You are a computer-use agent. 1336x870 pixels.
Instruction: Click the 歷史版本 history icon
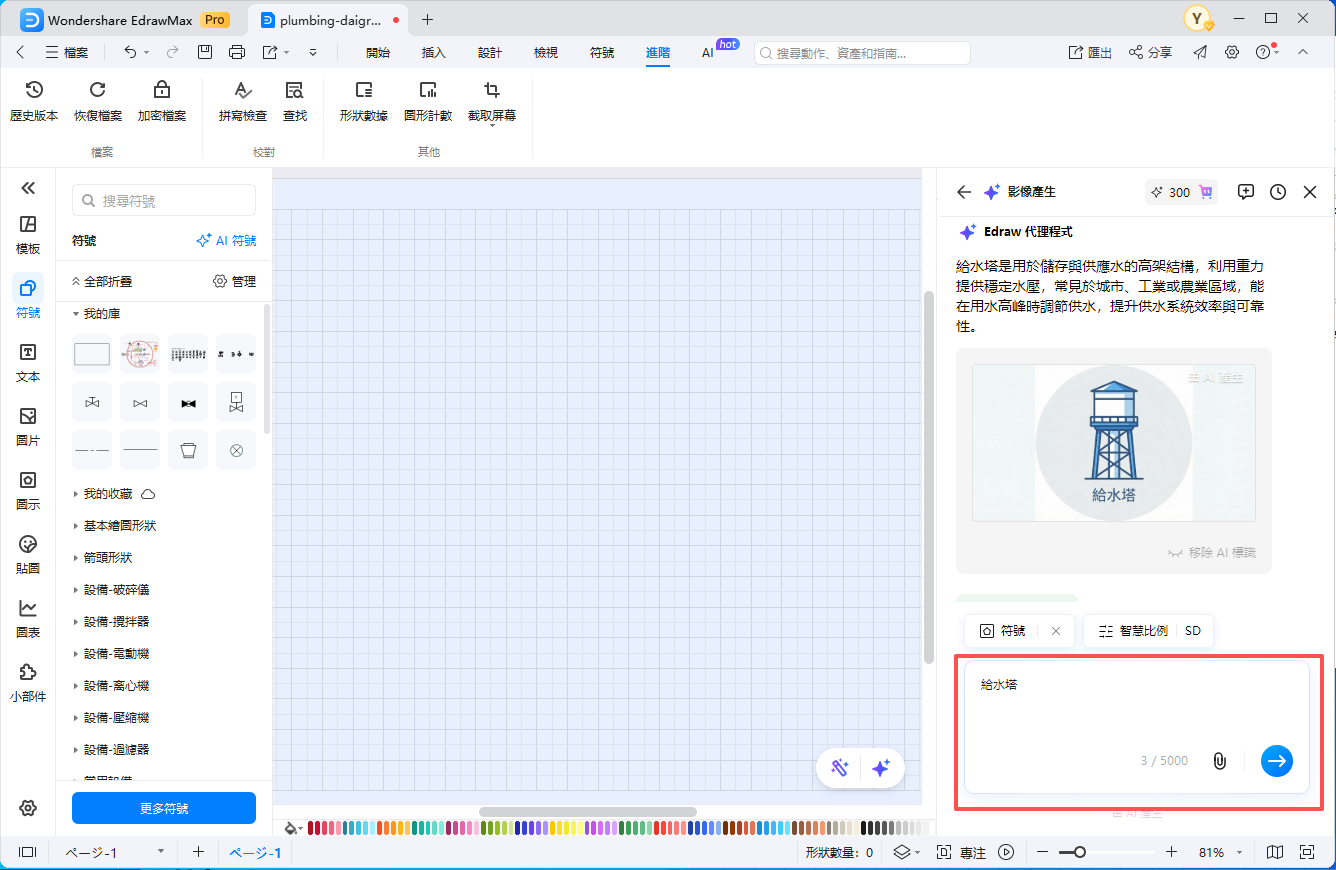(x=34, y=90)
